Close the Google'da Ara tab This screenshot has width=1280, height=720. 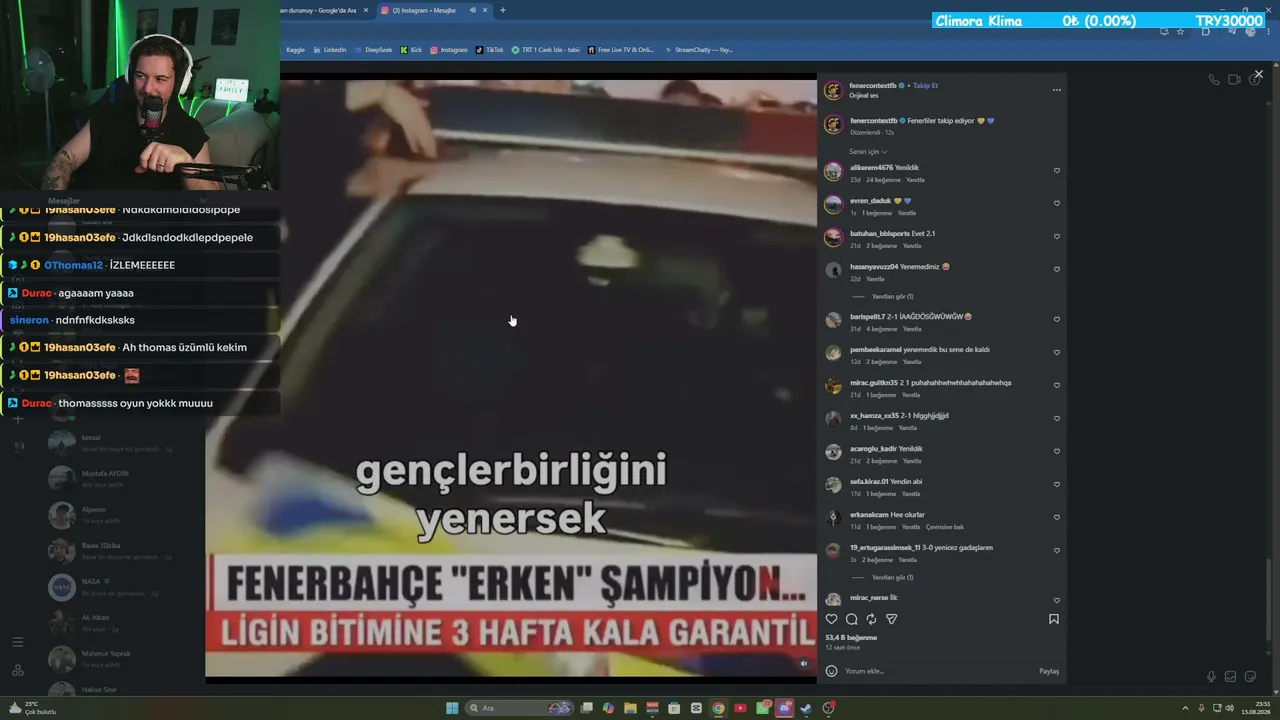pyautogui.click(x=366, y=10)
